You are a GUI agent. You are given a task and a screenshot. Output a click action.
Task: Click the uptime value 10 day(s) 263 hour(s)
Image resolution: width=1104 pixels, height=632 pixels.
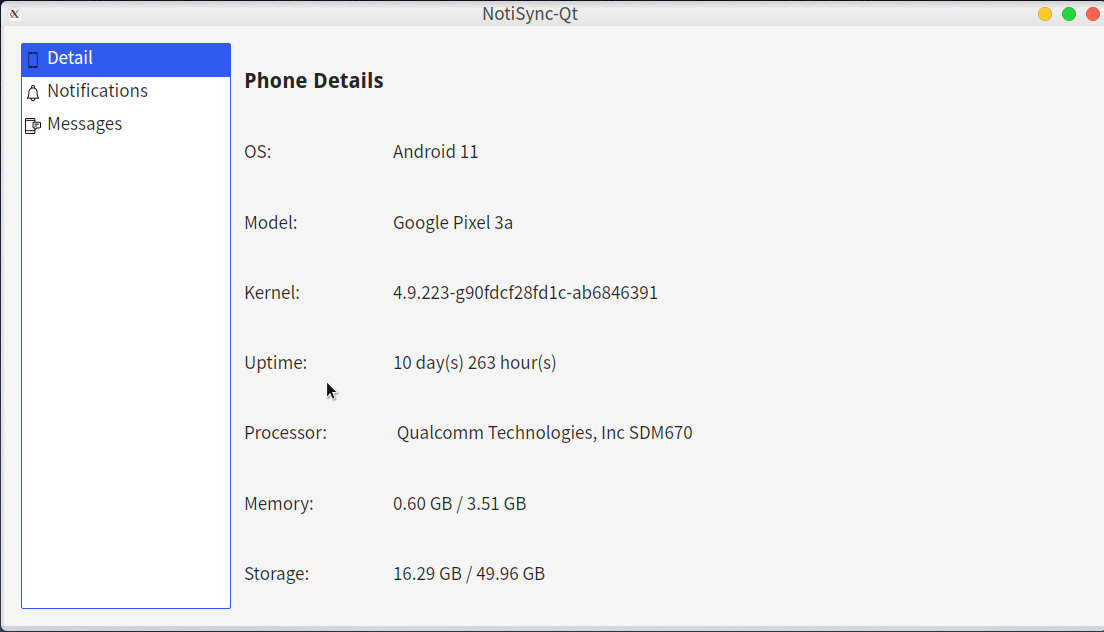coord(475,363)
